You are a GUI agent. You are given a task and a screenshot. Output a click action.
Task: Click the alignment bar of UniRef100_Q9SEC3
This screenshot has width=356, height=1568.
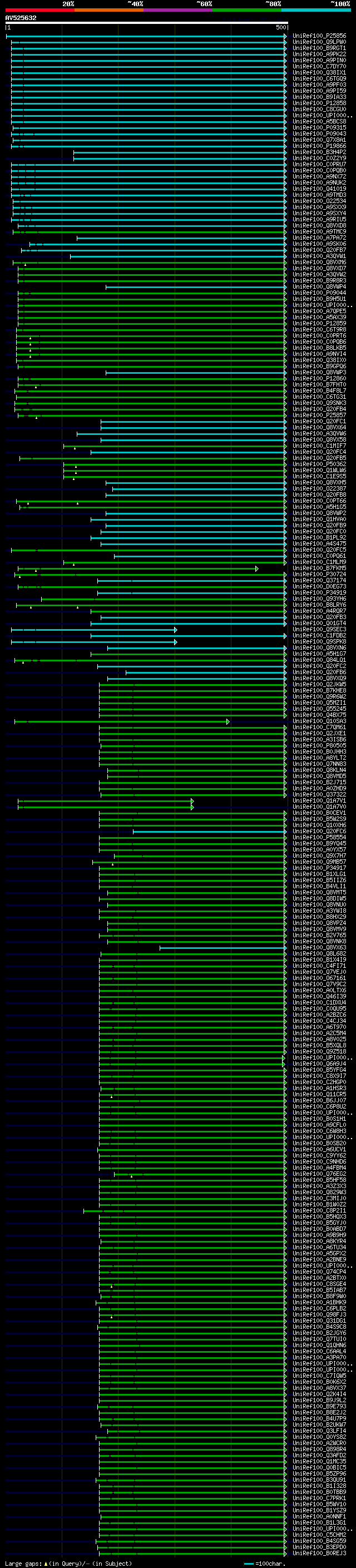click(95, 630)
